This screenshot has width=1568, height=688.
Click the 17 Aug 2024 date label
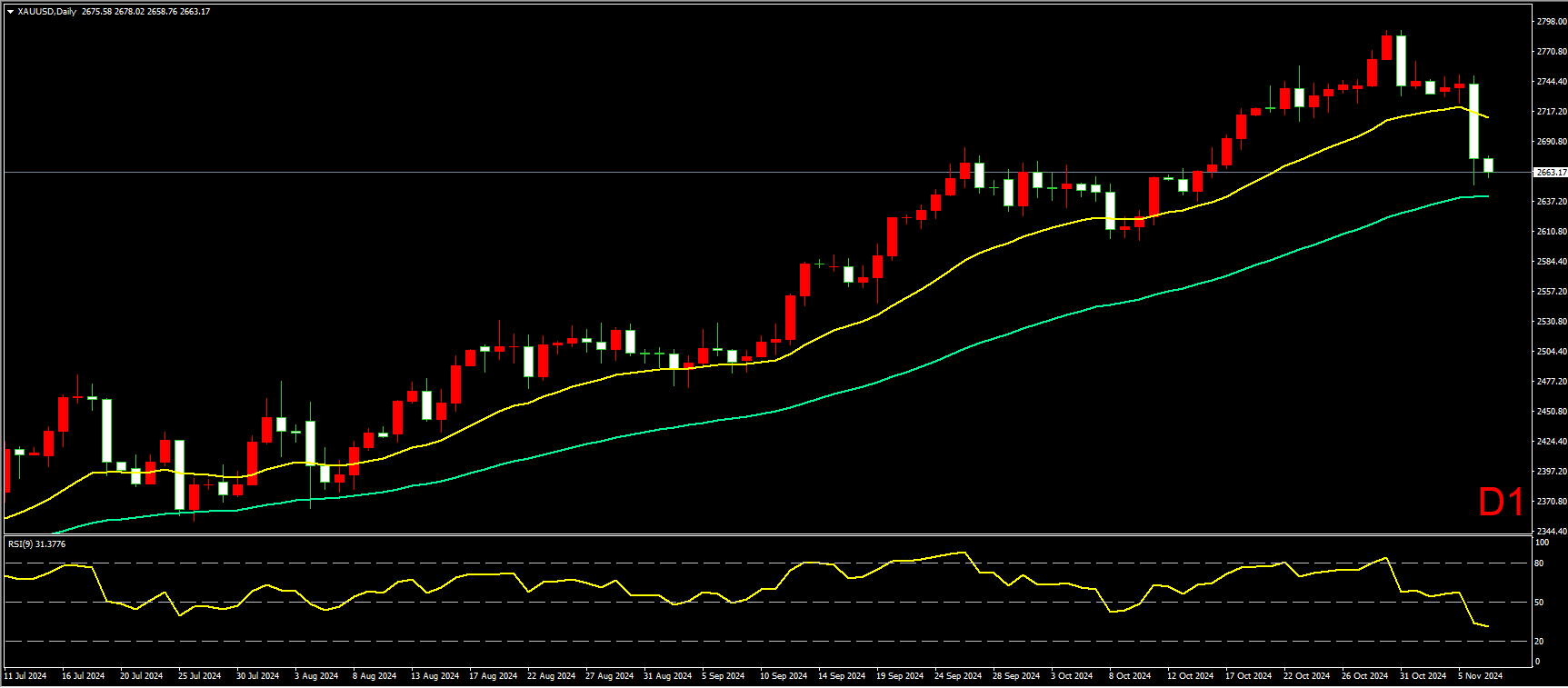pos(494,676)
